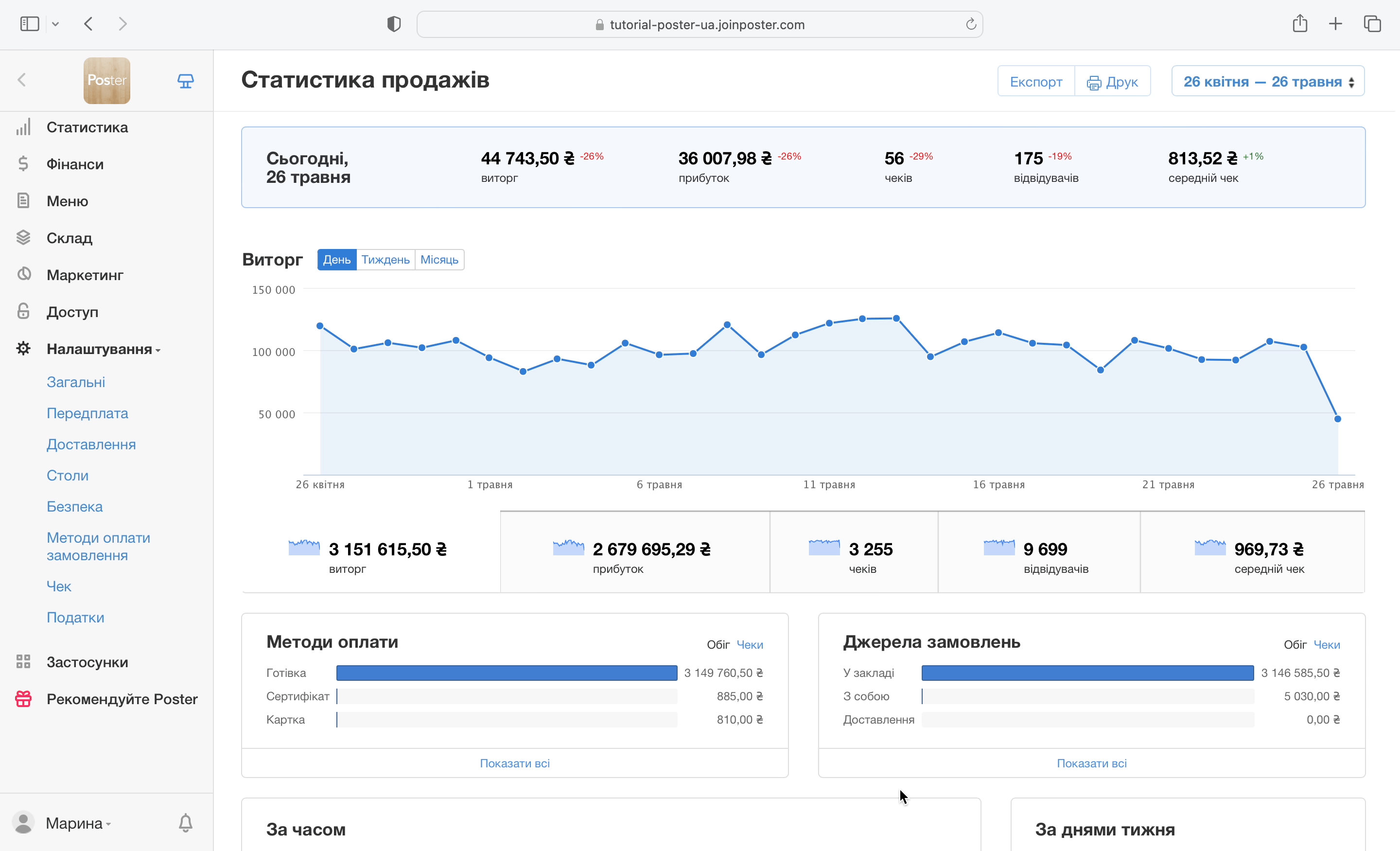
Task: Click the terminal icon next to Poster logo
Action: 185,80
